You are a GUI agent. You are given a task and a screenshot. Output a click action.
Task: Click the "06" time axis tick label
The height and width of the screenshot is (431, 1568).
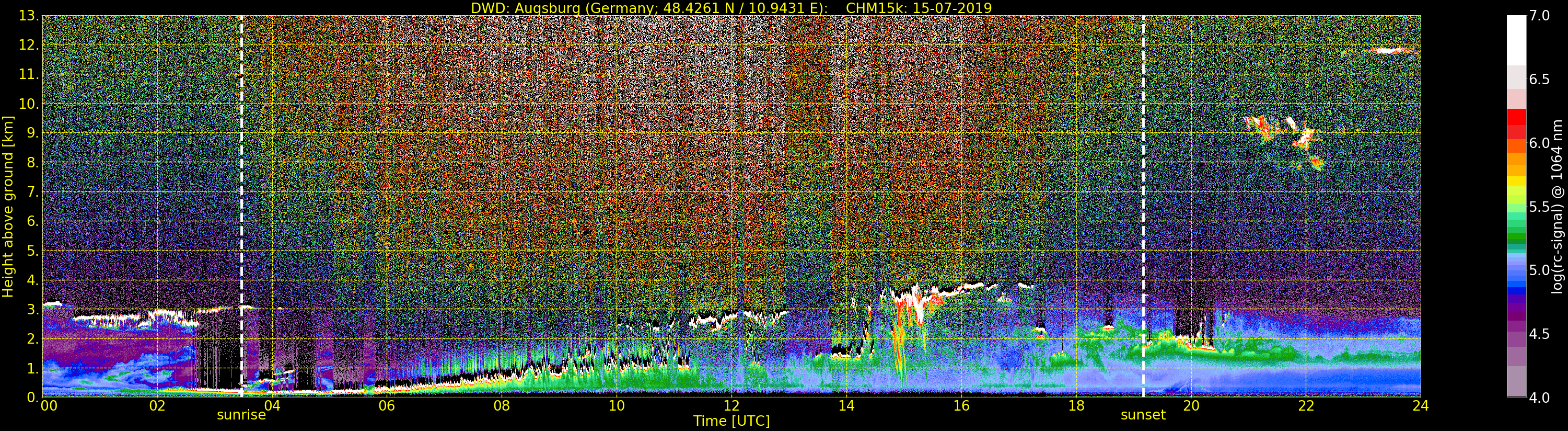387,405
